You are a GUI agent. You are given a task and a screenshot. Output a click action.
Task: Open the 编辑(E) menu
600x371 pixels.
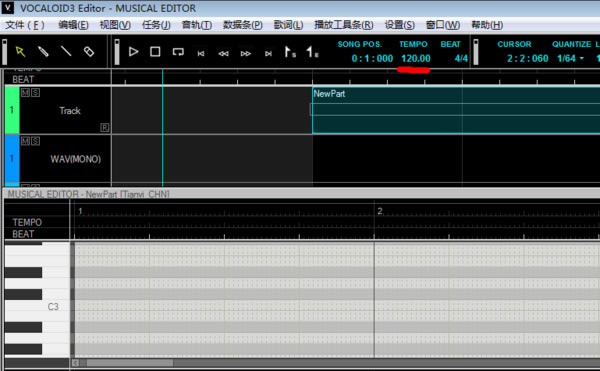pyautogui.click(x=73, y=25)
